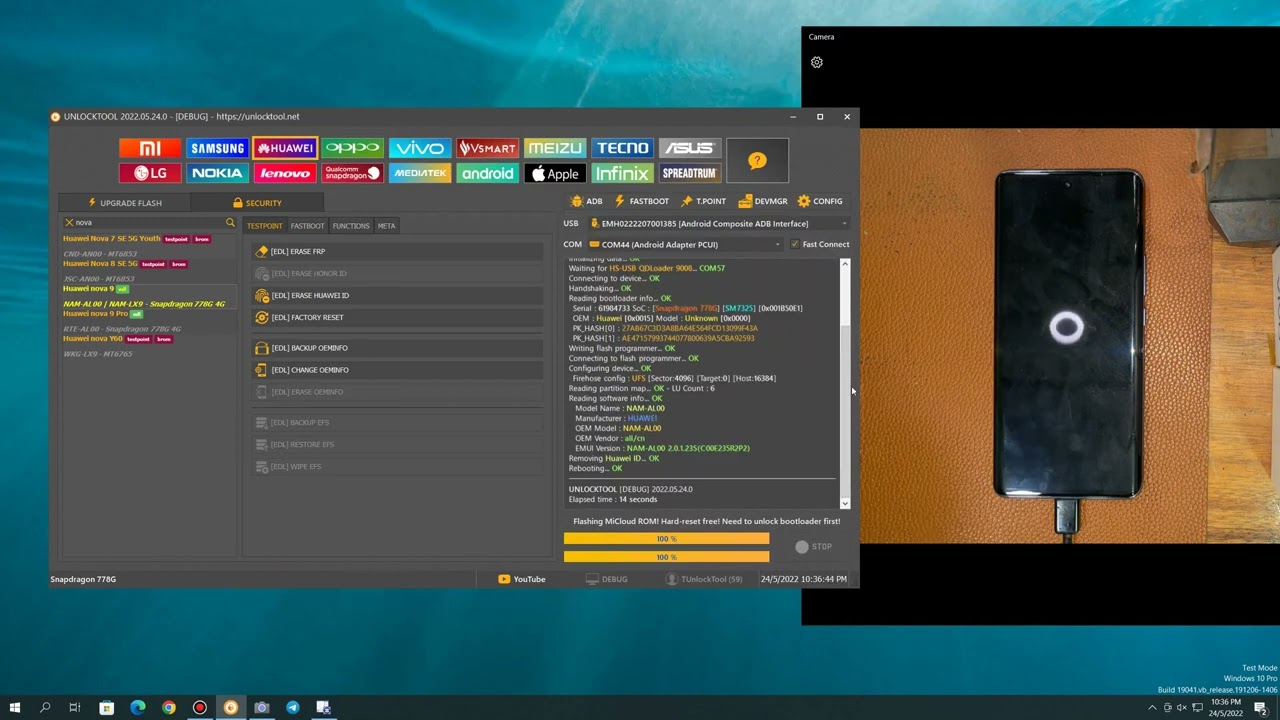
Task: Choose the MediaTek brand logo
Action: point(420,173)
